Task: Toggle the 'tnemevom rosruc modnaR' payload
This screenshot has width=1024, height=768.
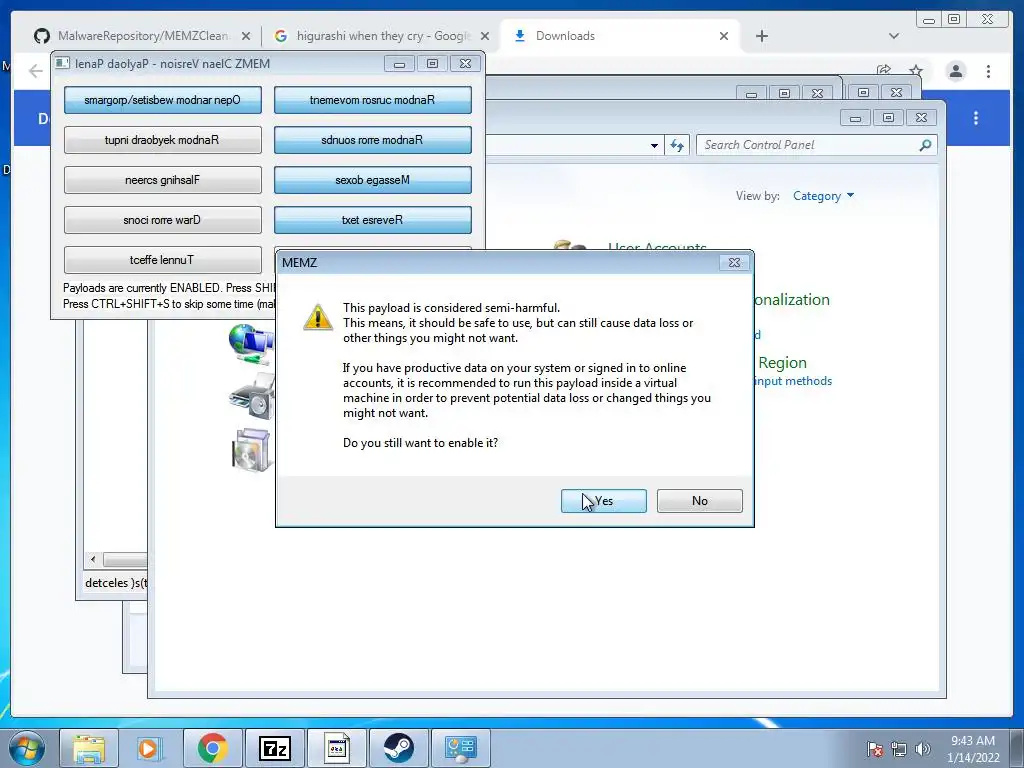Action: point(372,100)
